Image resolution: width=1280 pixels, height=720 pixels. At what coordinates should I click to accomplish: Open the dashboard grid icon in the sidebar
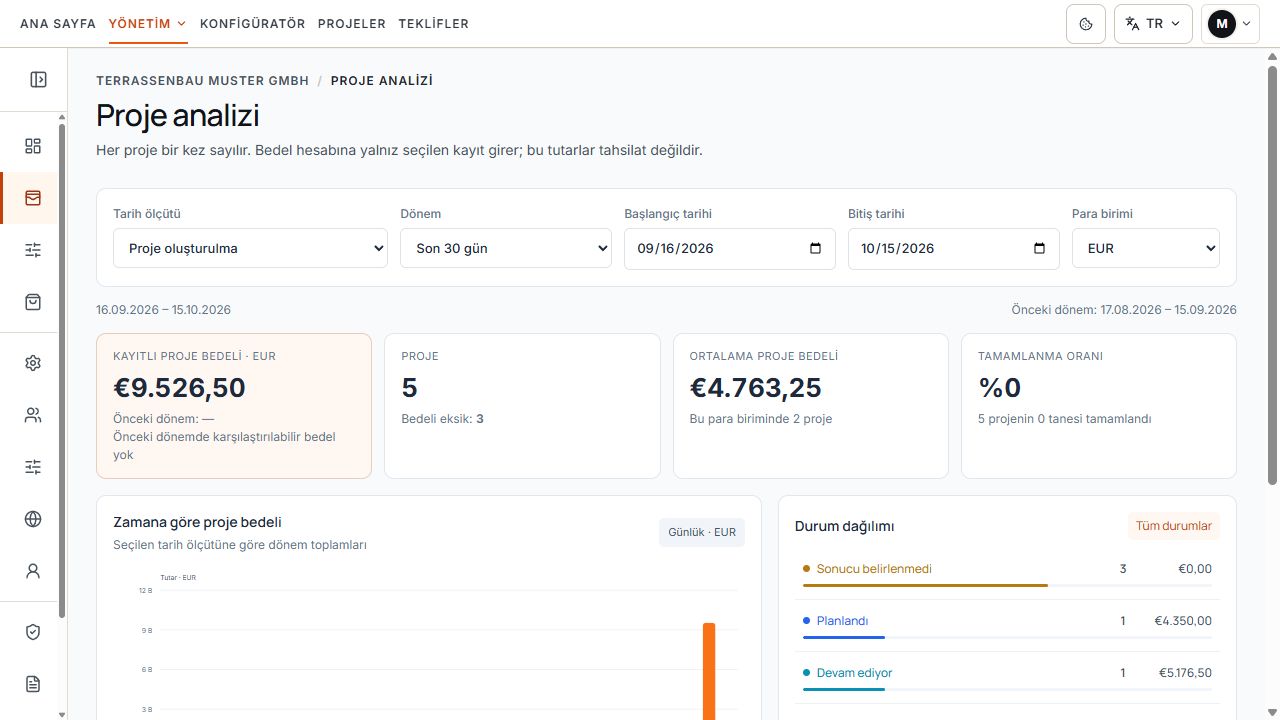(x=33, y=146)
